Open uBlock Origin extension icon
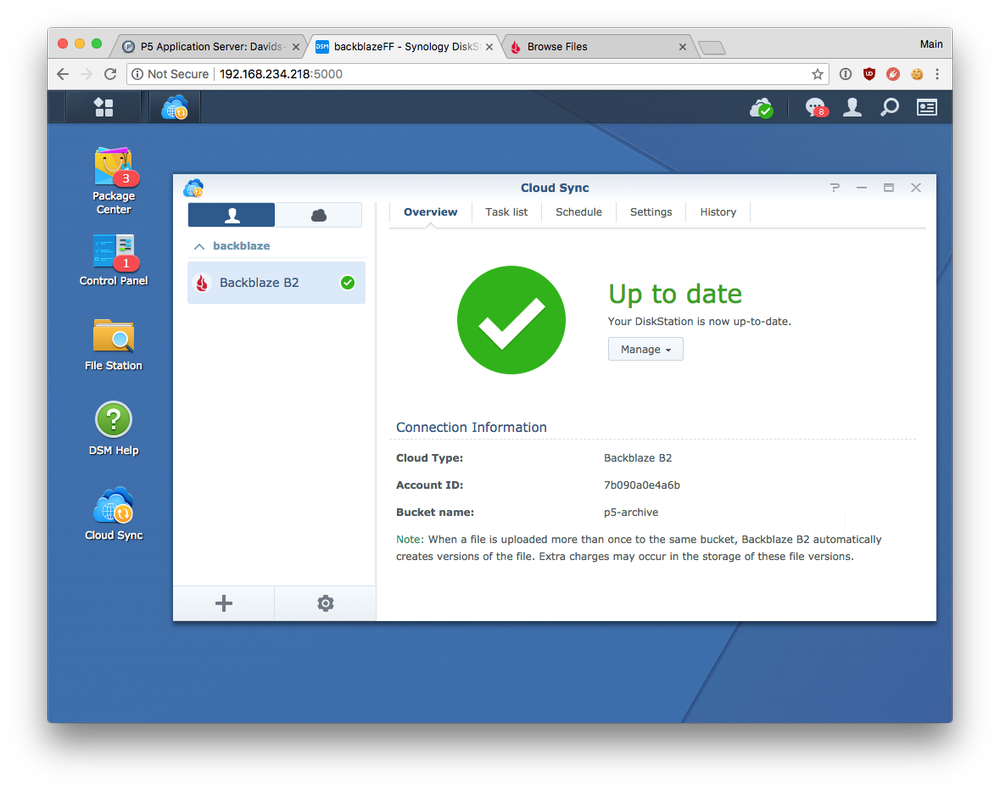Image resolution: width=1000 pixels, height=791 pixels. click(x=869, y=74)
